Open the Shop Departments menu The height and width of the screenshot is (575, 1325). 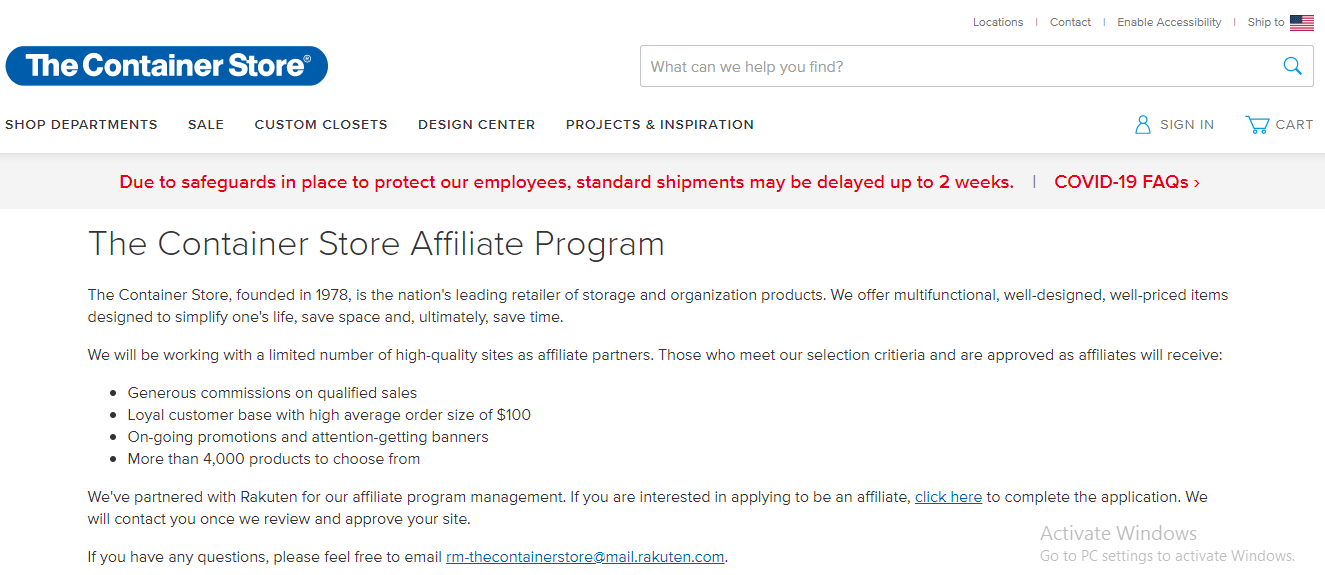click(x=81, y=125)
